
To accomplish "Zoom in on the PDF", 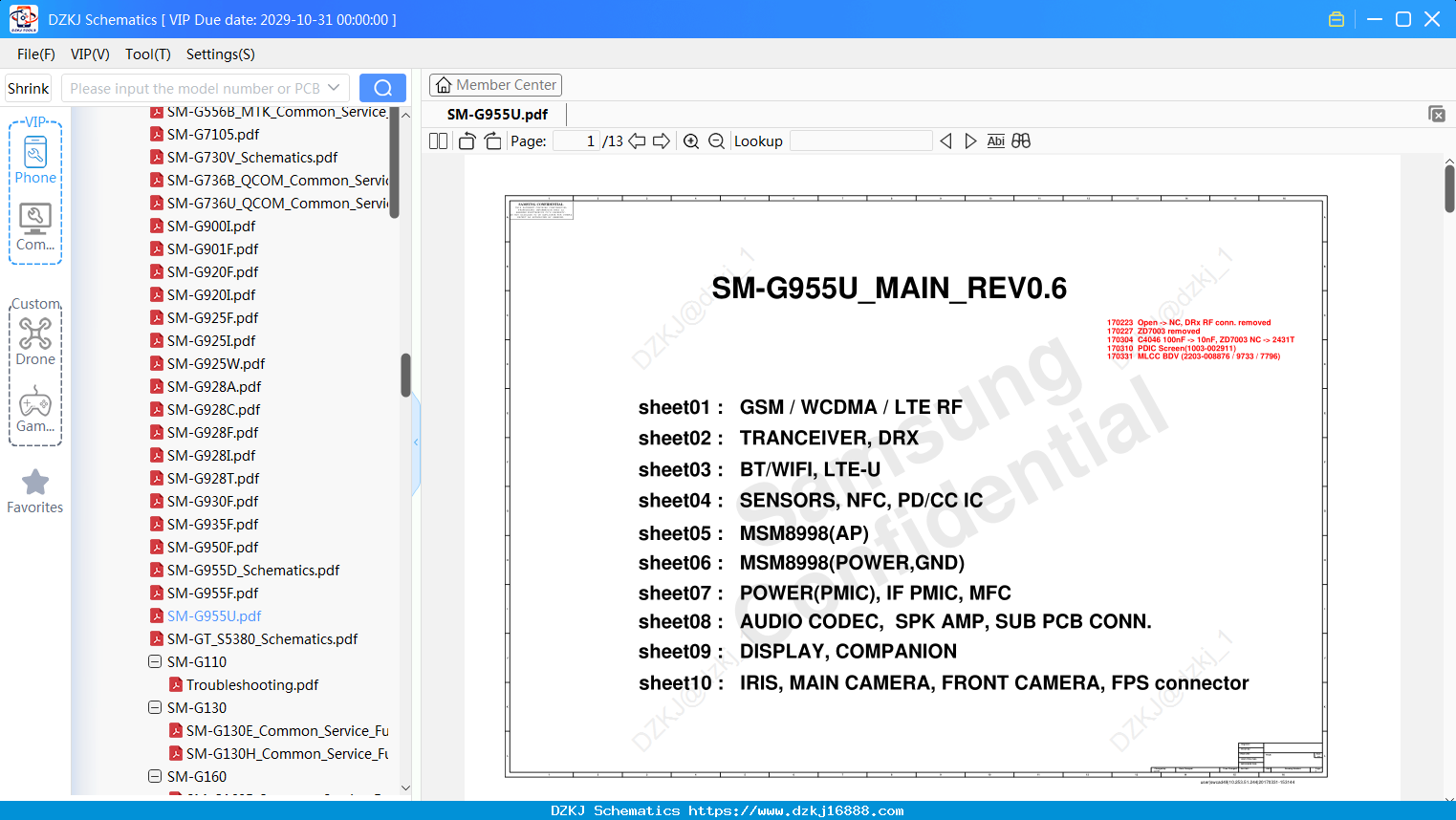I will click(x=691, y=141).
